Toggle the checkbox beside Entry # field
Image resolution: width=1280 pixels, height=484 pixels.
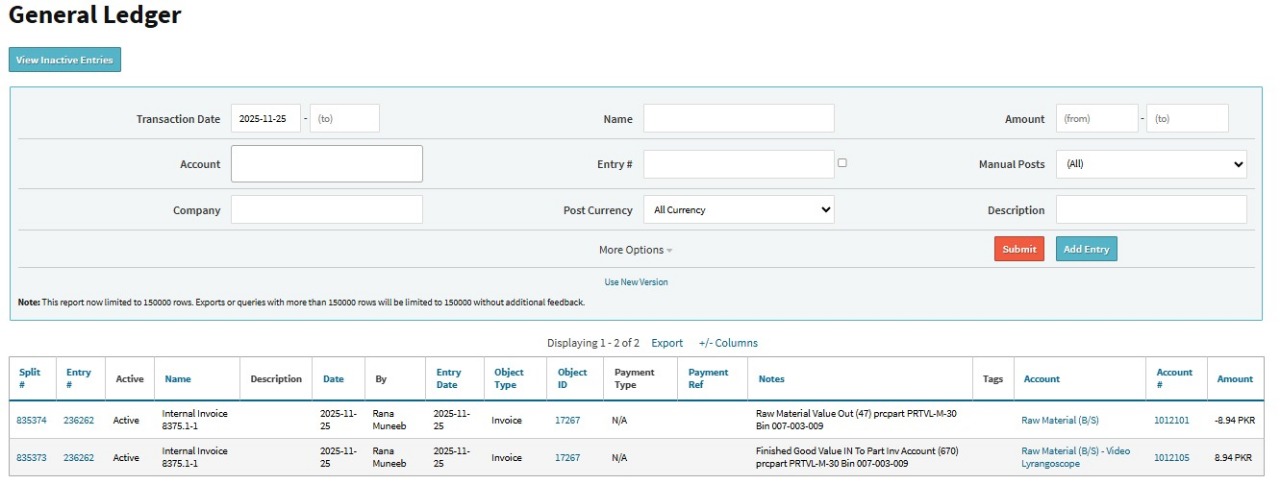(842, 163)
